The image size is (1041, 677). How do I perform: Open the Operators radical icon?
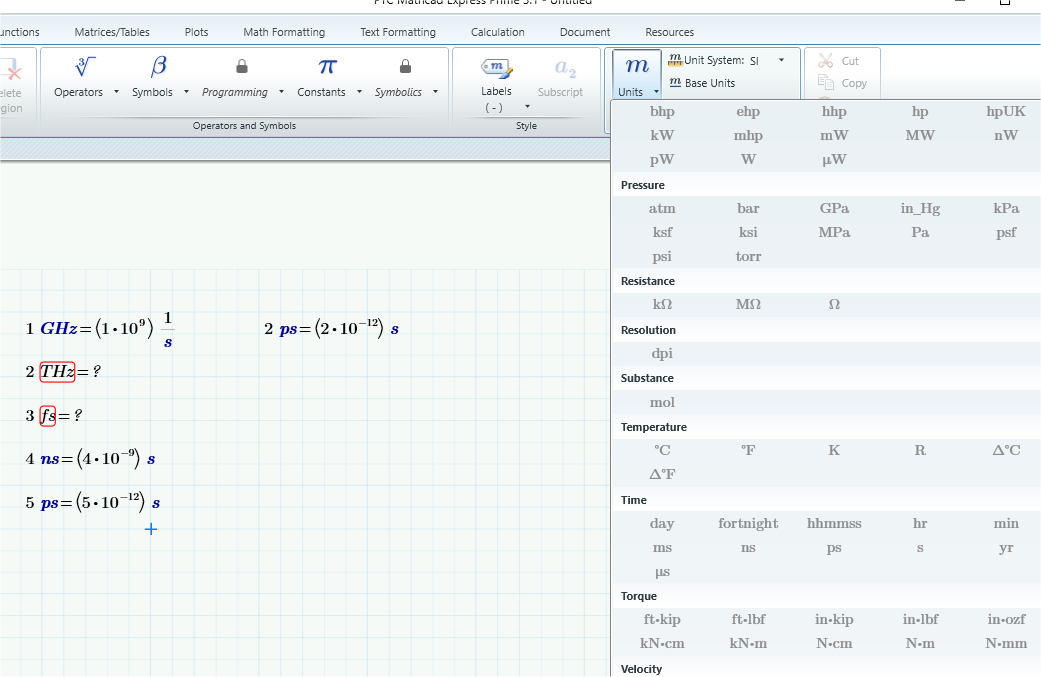[85, 66]
